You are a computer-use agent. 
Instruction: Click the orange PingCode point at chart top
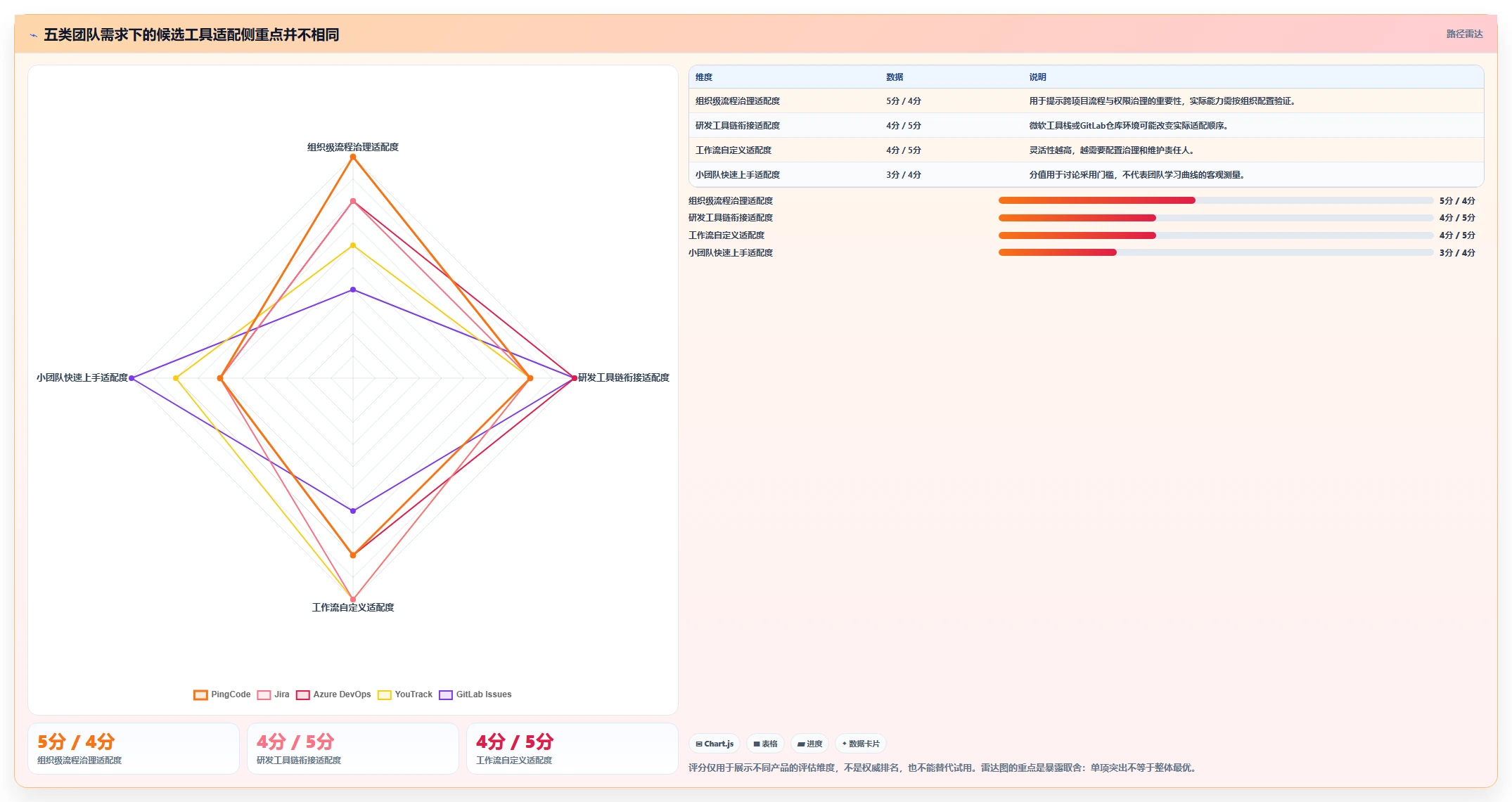tap(353, 157)
